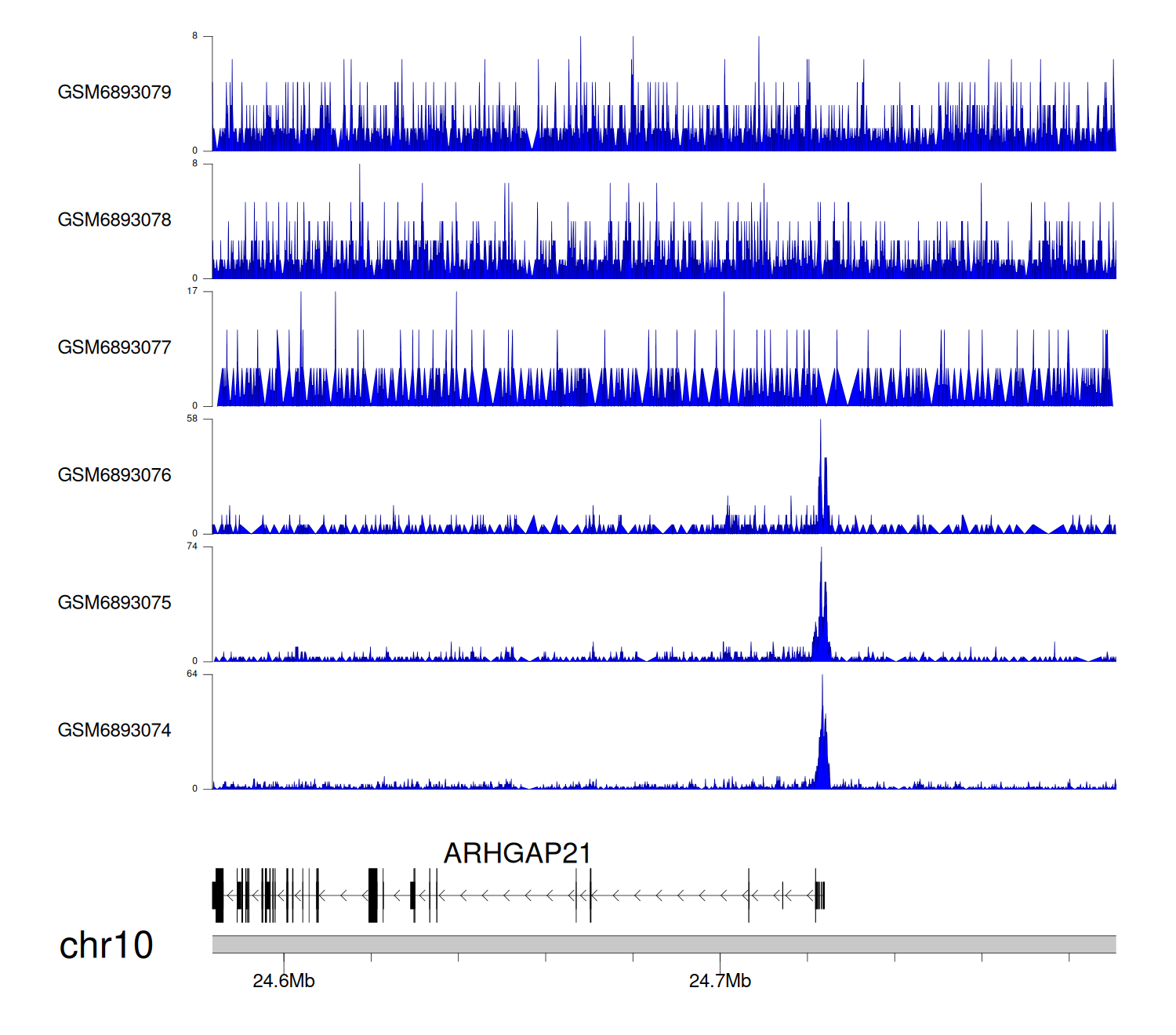1176x1035 pixels.
Task: Click the 24.6Mb axis position label
Action: 284,981
